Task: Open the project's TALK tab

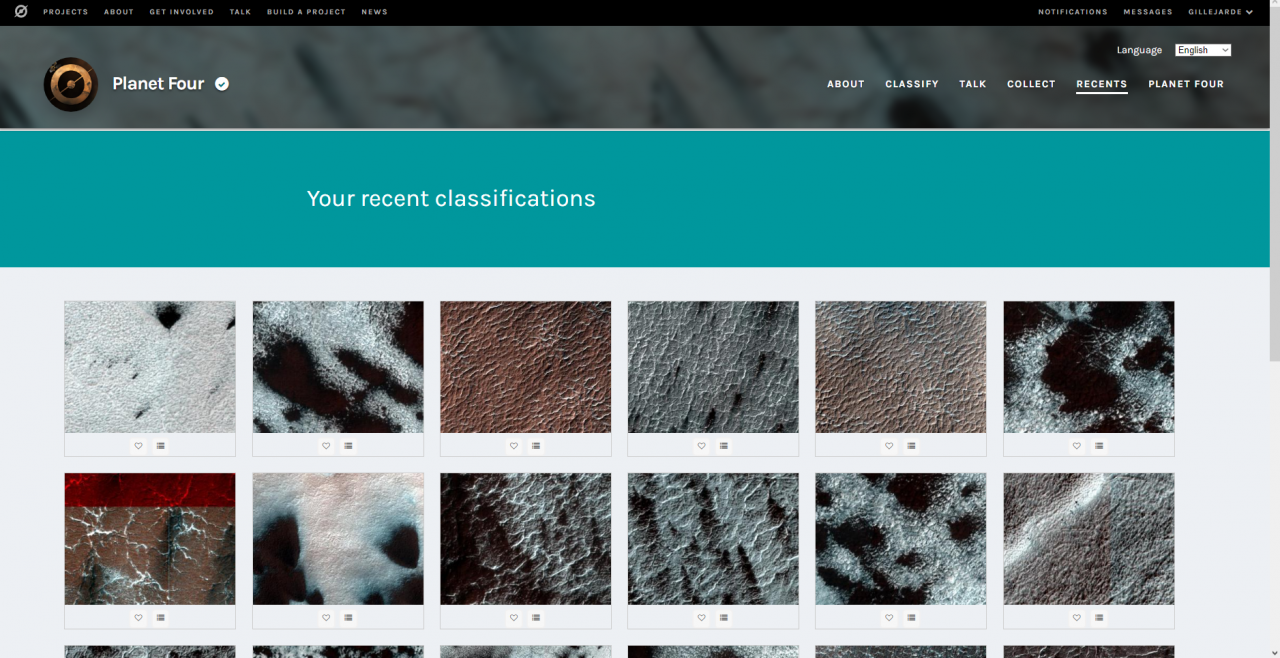Action: tap(973, 84)
